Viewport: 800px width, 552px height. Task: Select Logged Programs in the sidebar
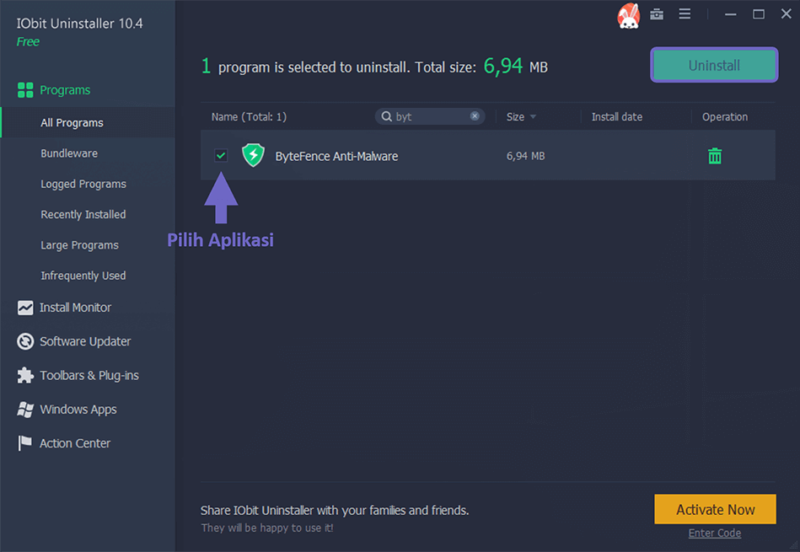tap(83, 184)
